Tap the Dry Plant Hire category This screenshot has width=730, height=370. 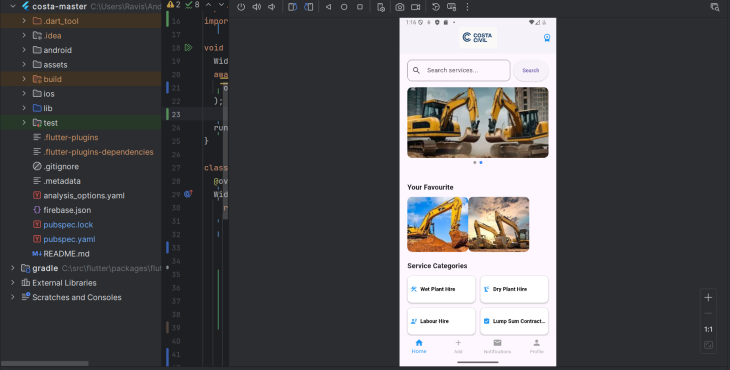(514, 289)
